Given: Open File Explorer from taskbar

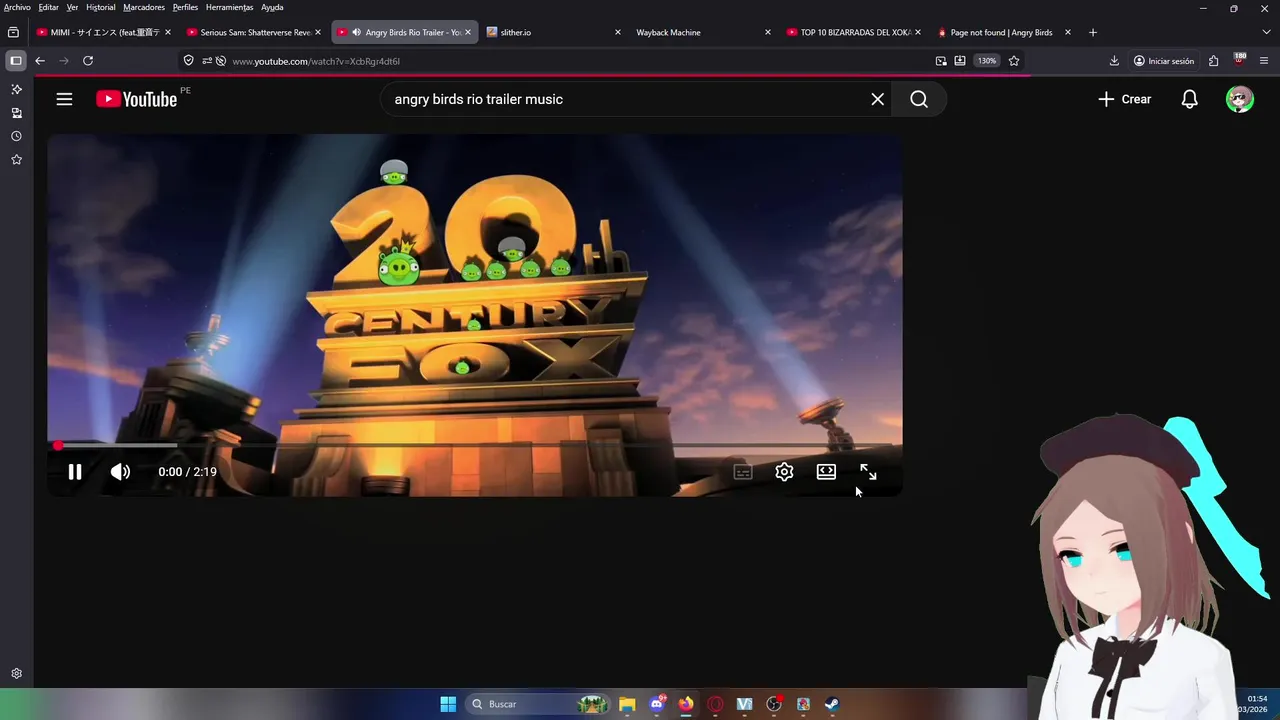Looking at the screenshot, I should (627, 704).
